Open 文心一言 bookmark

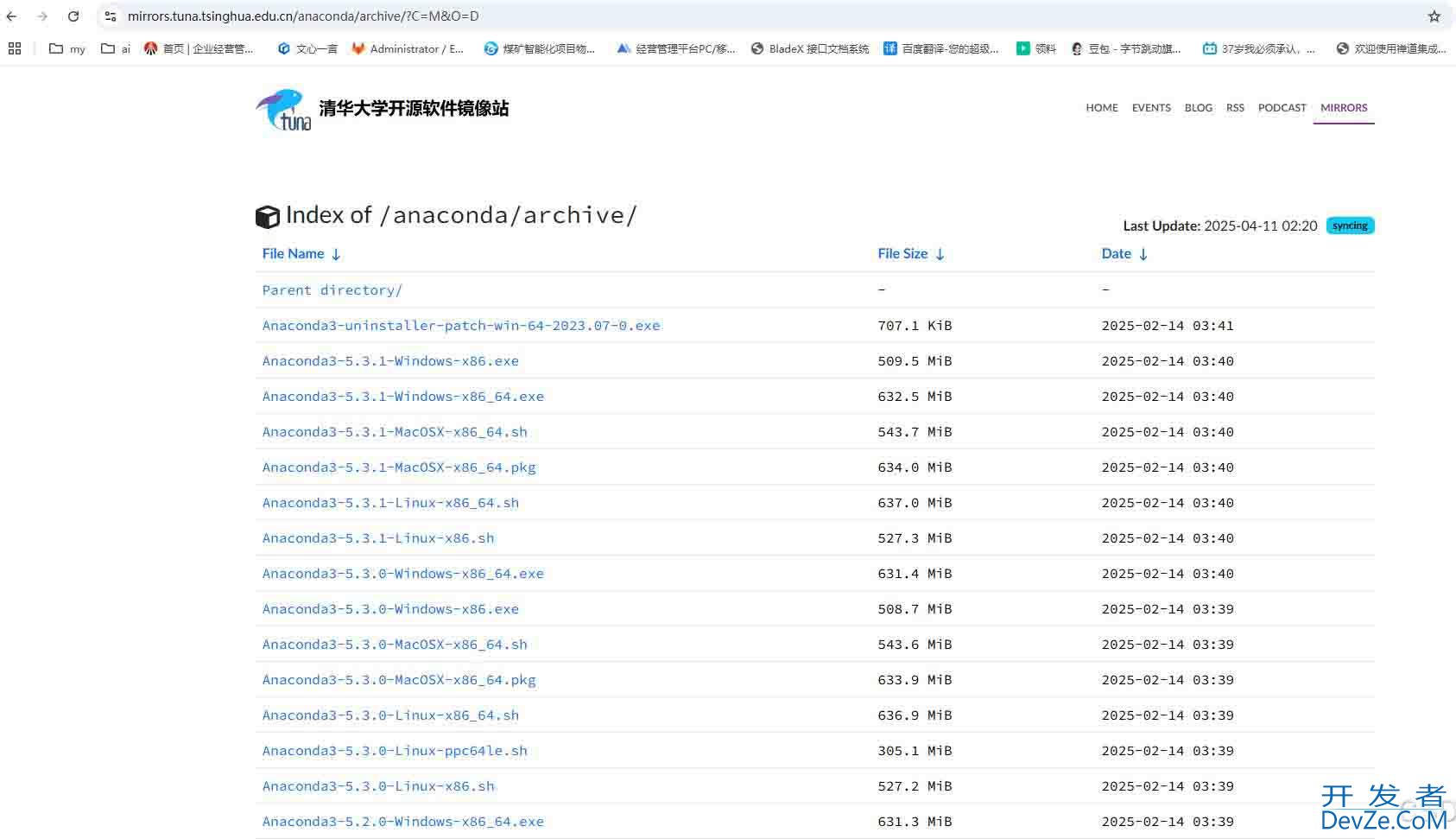[x=307, y=48]
